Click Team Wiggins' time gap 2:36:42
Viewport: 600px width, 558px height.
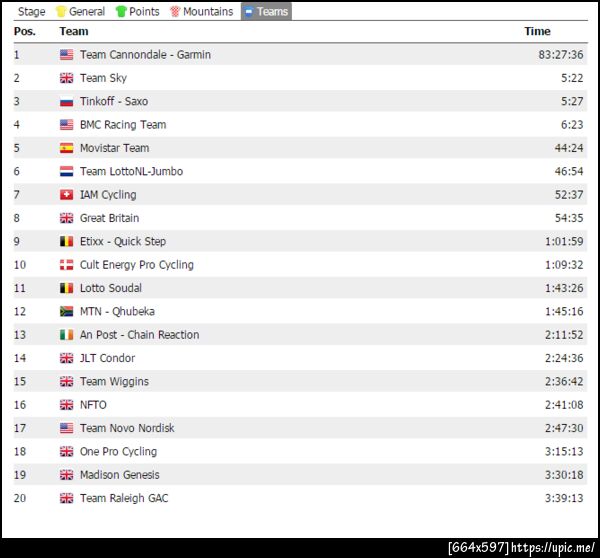(564, 382)
